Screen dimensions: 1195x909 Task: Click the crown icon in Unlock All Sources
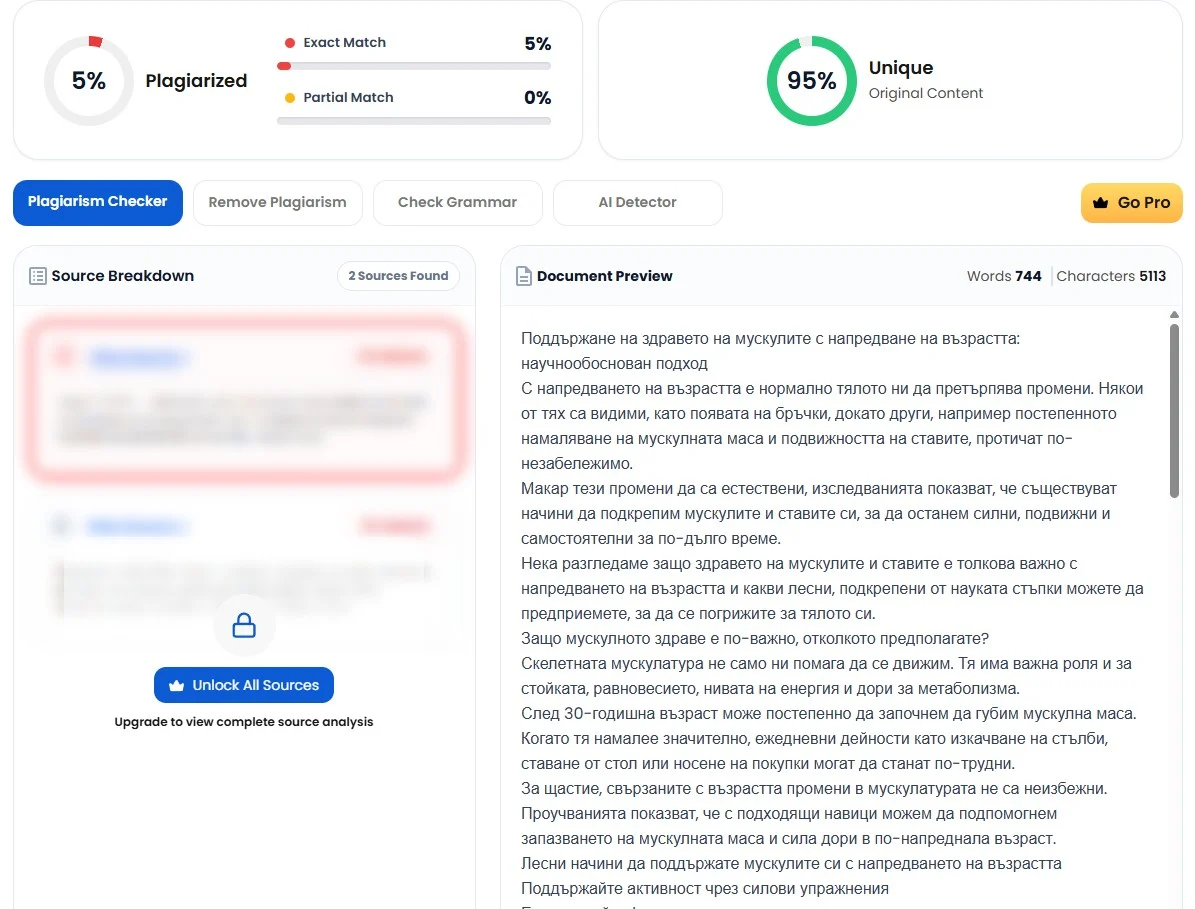tap(177, 685)
